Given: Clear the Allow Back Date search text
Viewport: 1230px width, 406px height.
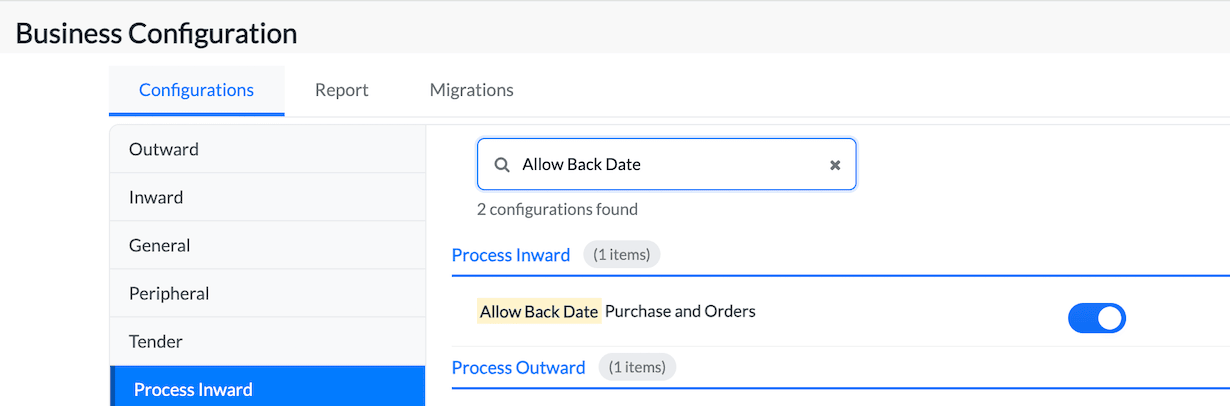Looking at the screenshot, I should tap(835, 165).
